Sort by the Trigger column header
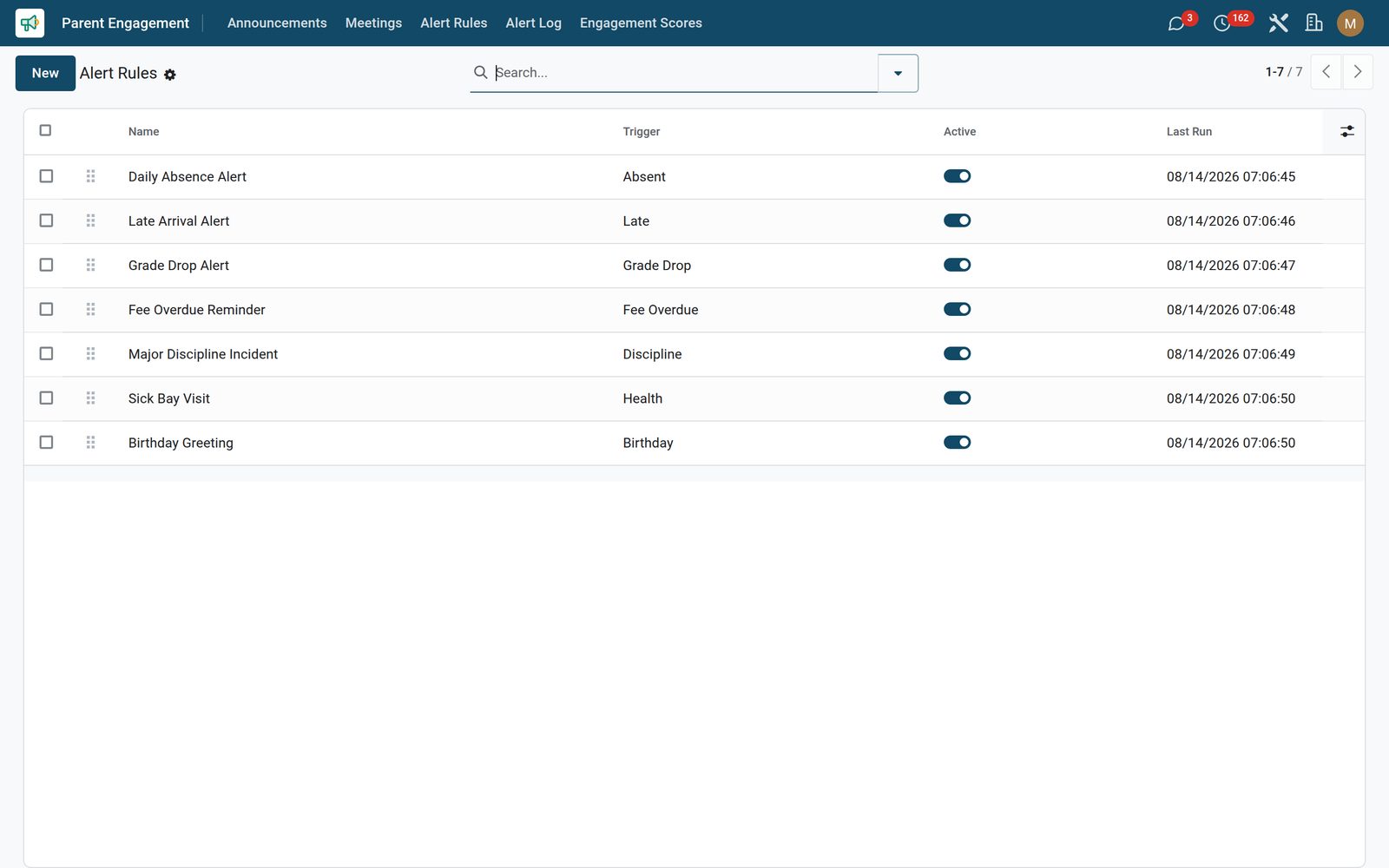 coord(641,132)
